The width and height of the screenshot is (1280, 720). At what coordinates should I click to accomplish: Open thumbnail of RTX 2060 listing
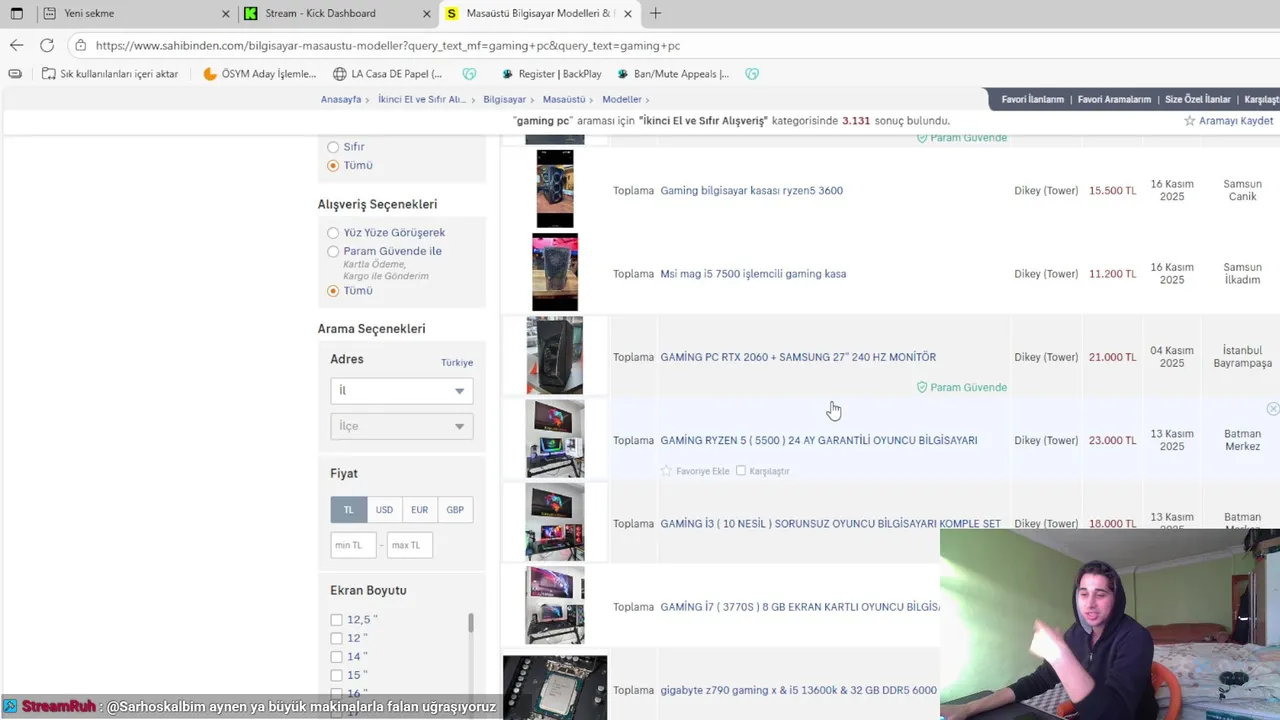(x=555, y=355)
